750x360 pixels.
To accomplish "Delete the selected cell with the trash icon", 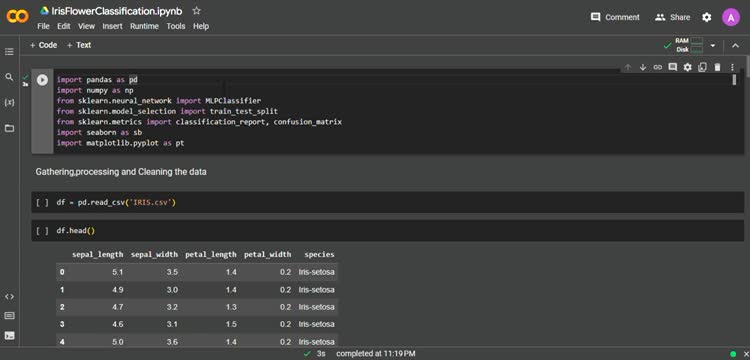I will point(717,67).
